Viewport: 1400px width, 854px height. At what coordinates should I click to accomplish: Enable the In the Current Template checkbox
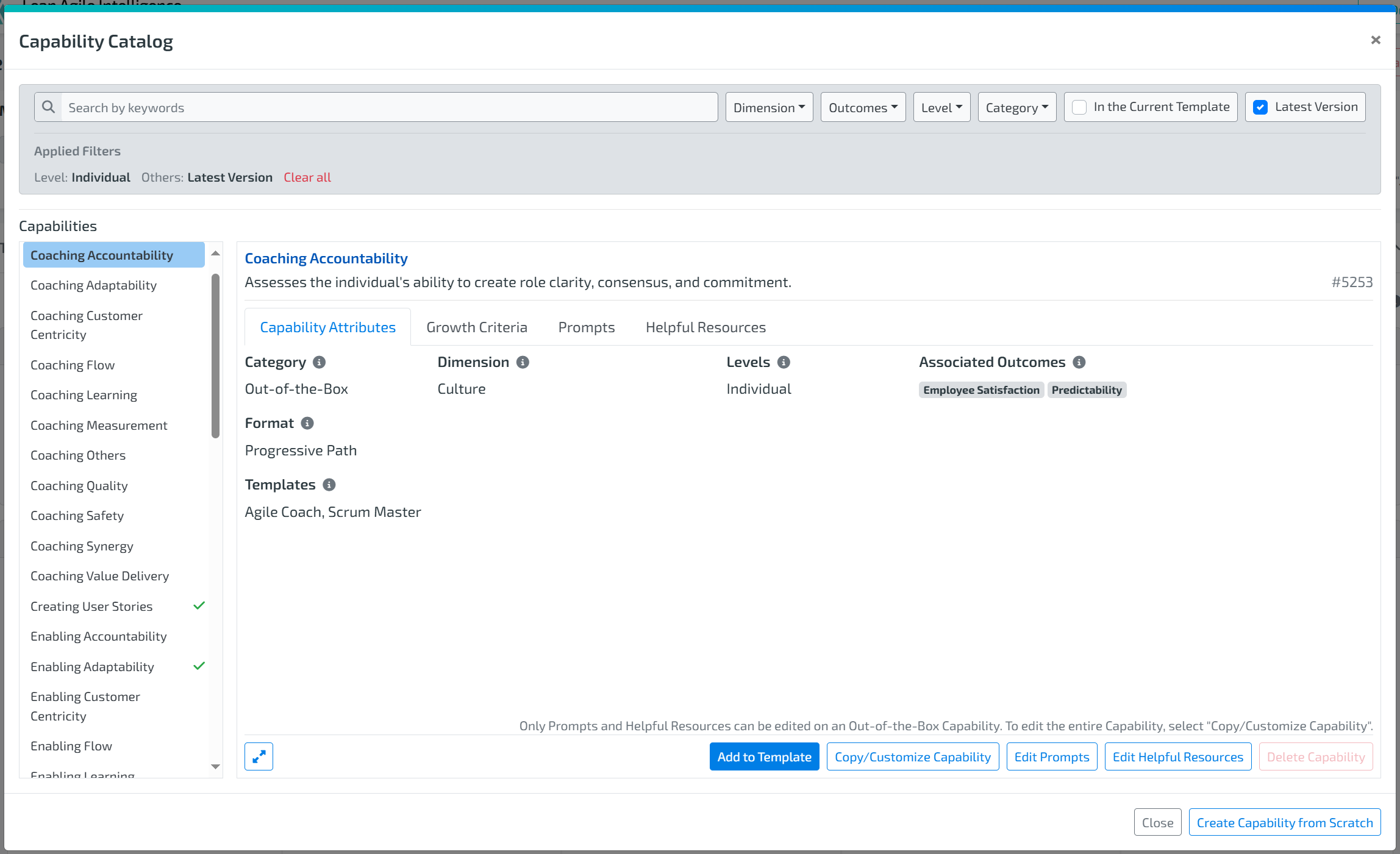[x=1079, y=107]
